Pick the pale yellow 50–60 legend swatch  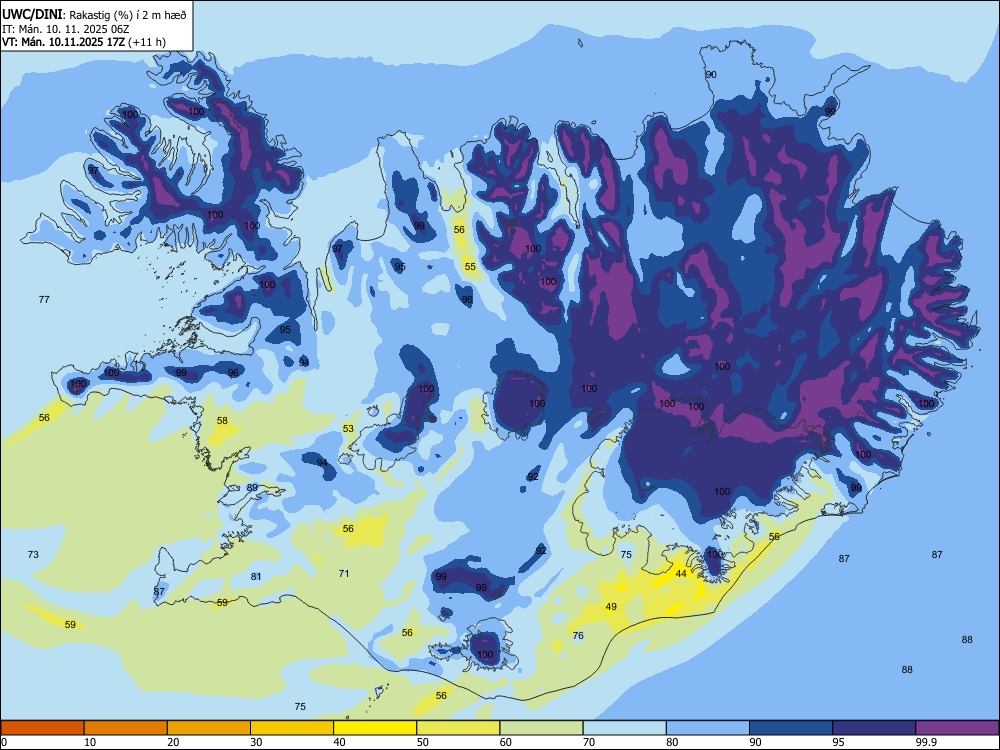458,728
